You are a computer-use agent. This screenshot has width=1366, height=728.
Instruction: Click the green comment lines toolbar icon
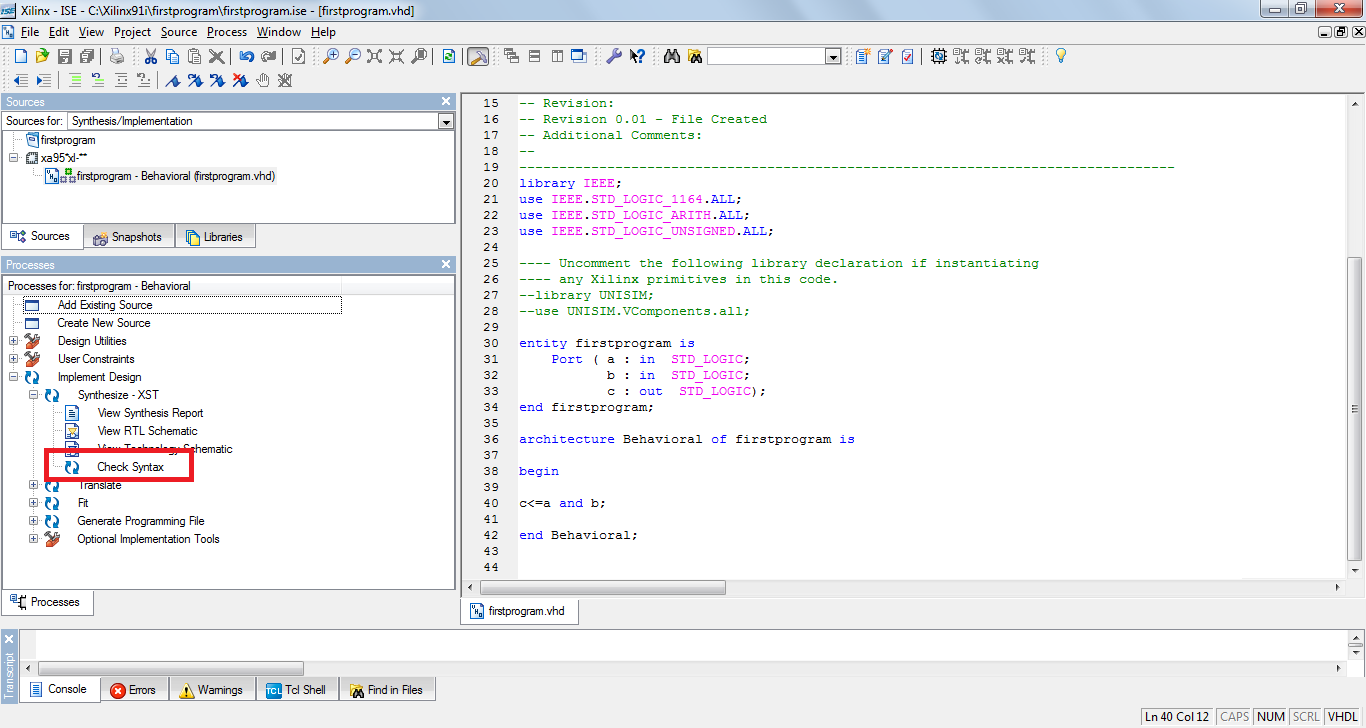(x=76, y=80)
